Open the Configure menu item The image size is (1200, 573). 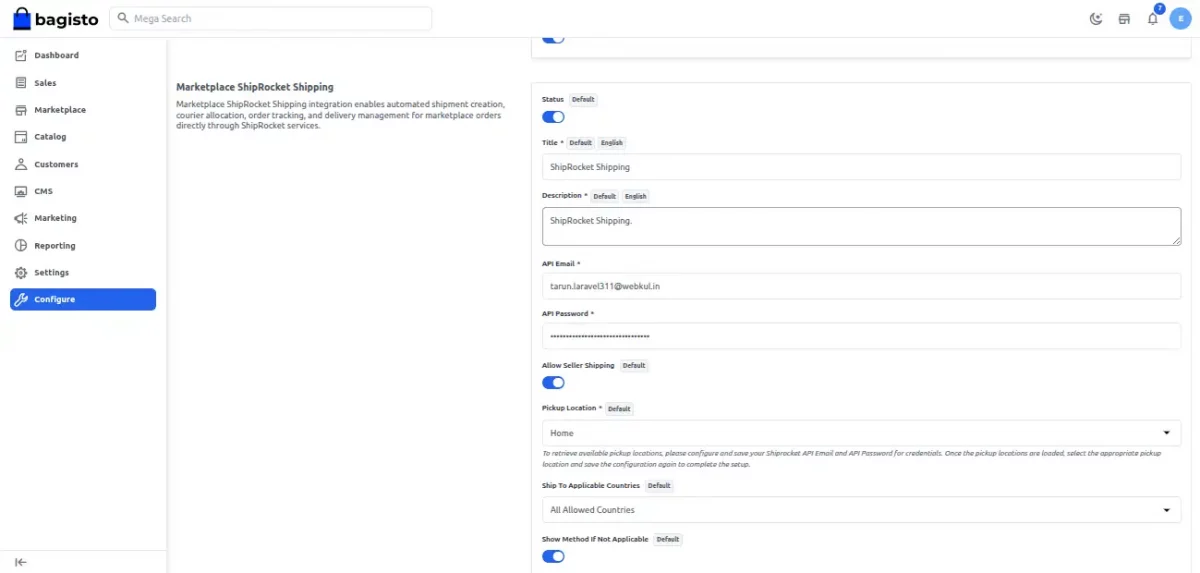pyautogui.click(x=83, y=299)
